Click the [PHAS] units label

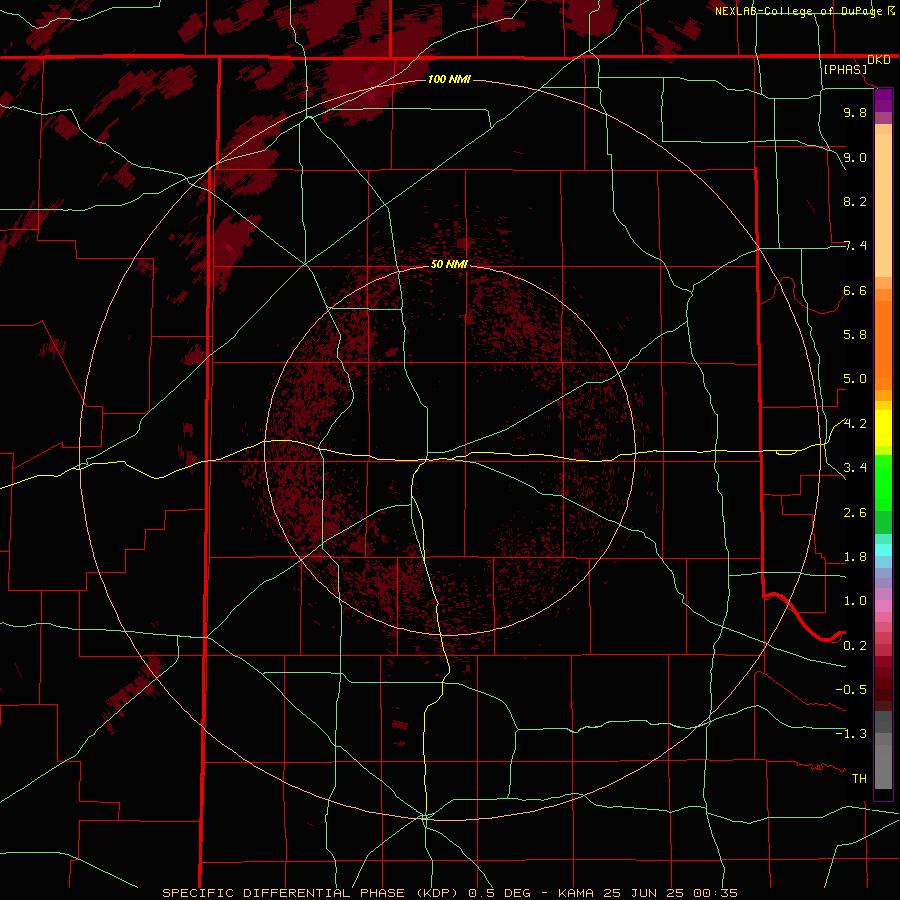(845, 69)
